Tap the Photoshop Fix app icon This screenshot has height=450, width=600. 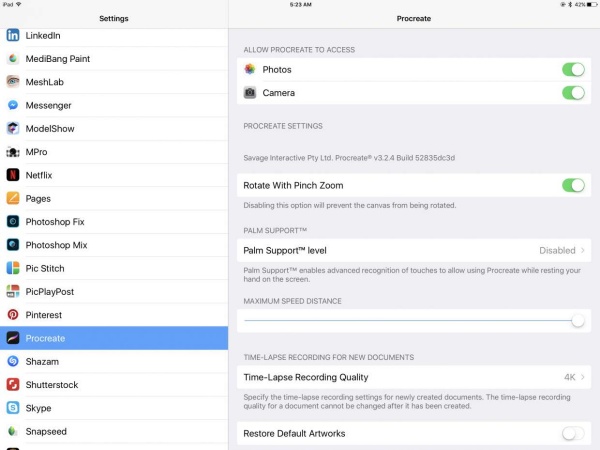point(13,222)
